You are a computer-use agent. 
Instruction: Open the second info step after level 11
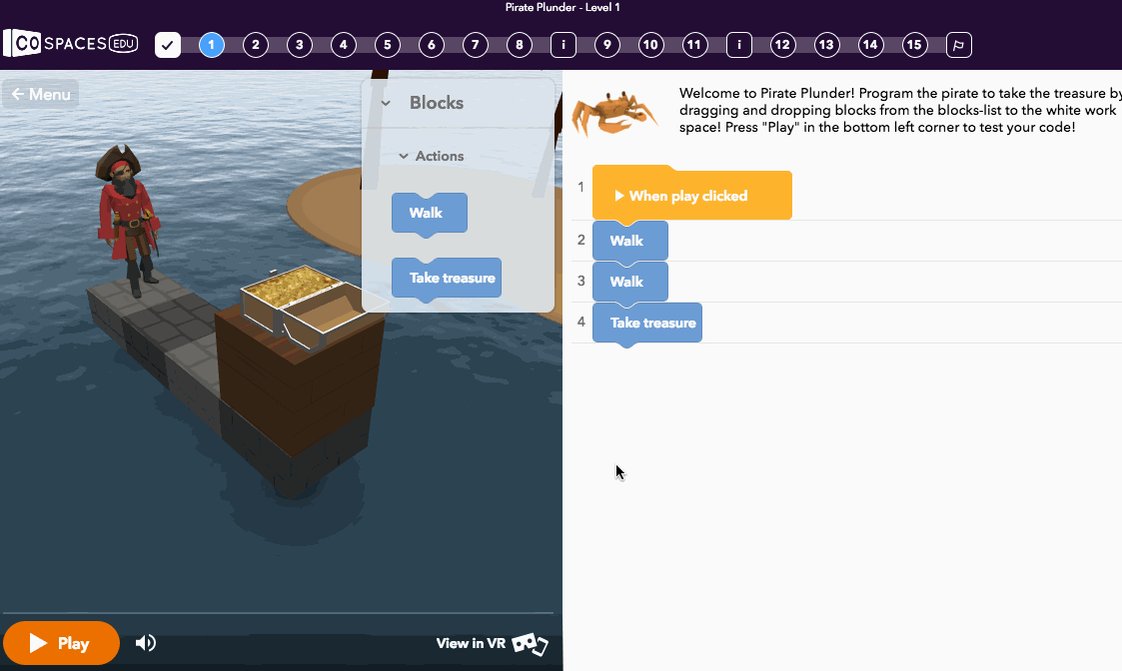coord(739,45)
